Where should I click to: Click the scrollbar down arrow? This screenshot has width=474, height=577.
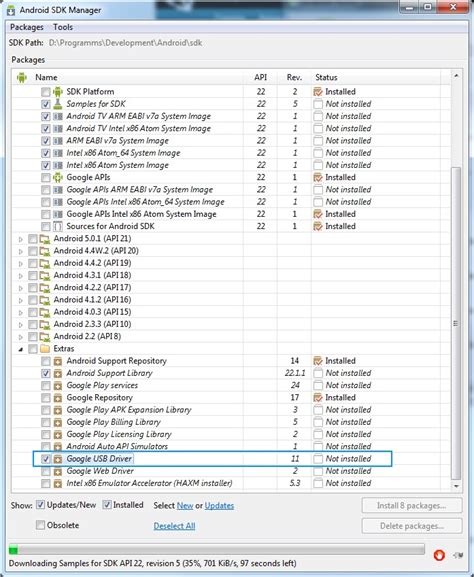click(x=456, y=486)
